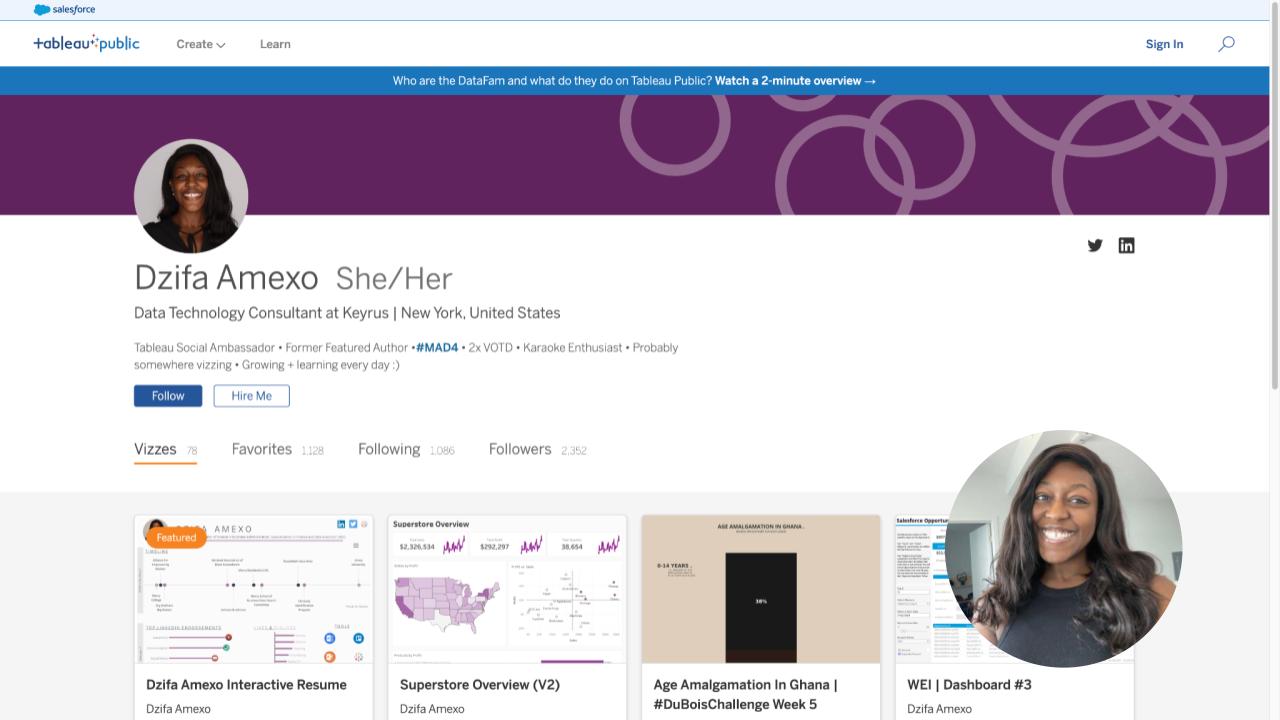Click the Sign In link
Image resolution: width=1280 pixels, height=720 pixels.
1164,44
